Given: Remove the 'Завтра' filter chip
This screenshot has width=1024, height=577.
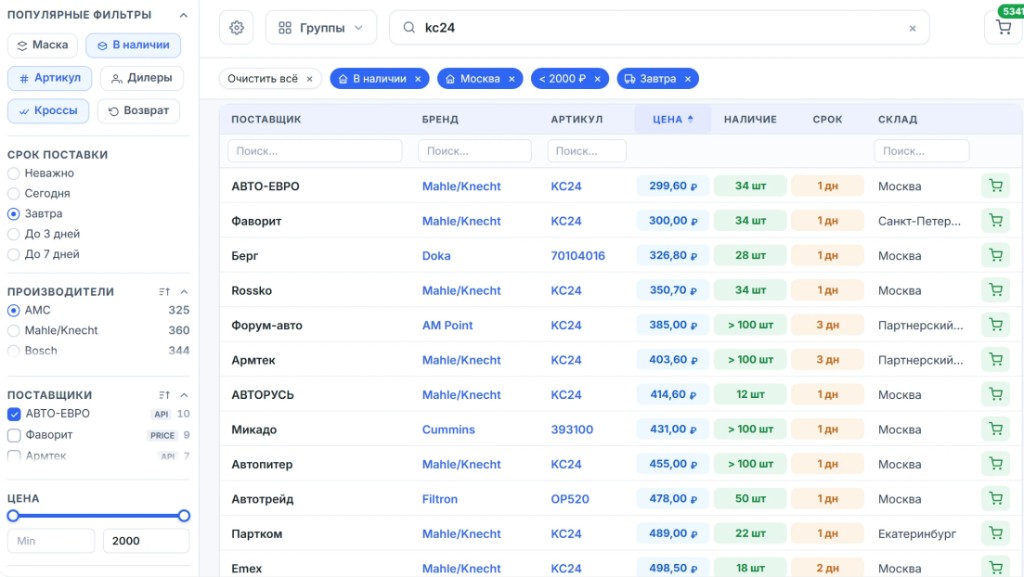Looking at the screenshot, I should (688, 79).
